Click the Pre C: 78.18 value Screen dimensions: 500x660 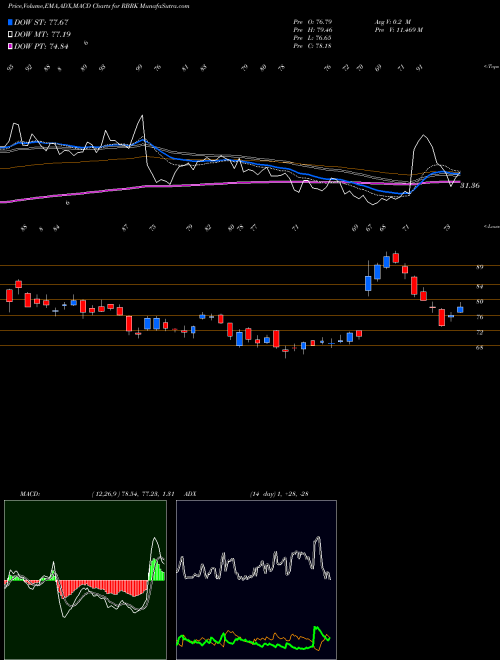coord(312,46)
